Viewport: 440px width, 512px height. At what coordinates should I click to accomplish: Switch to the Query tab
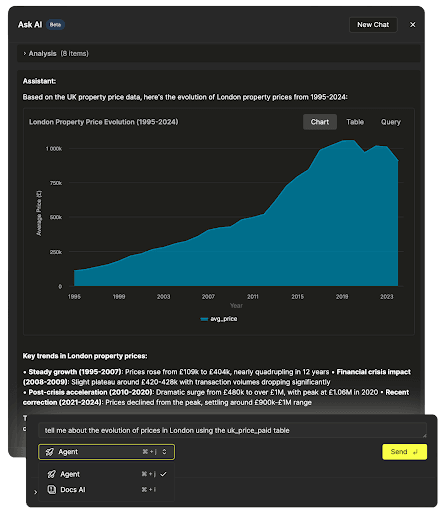tap(391, 122)
